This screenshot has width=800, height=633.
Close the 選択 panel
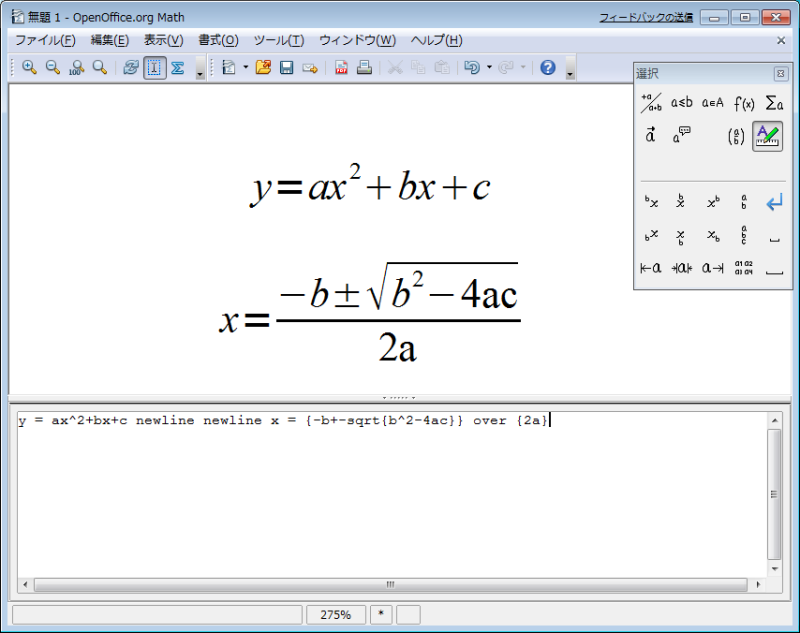[x=781, y=74]
